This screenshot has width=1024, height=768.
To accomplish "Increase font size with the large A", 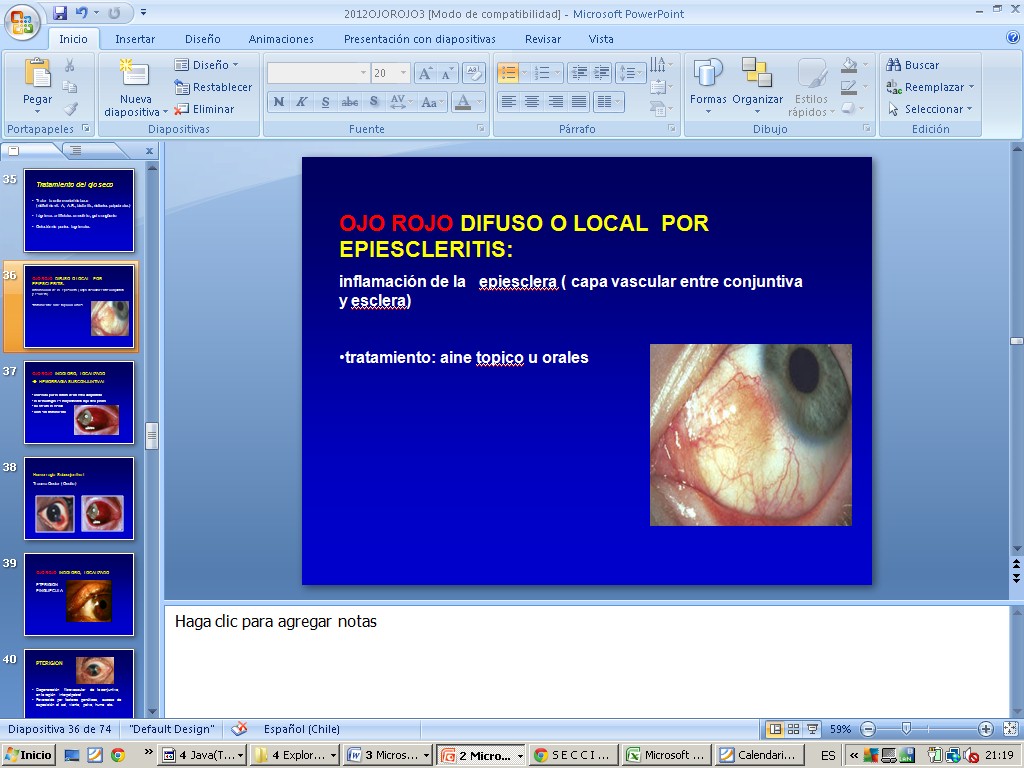I will 424,73.
